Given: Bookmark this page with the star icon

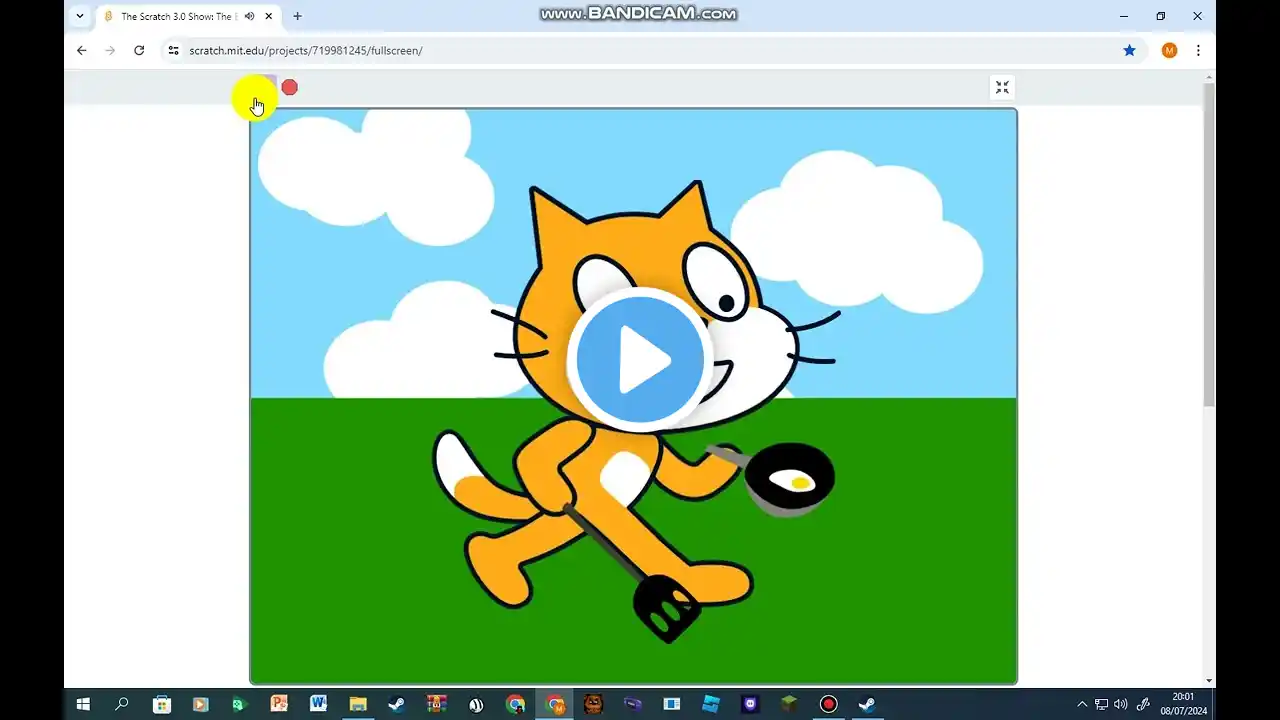Looking at the screenshot, I should [1129, 50].
